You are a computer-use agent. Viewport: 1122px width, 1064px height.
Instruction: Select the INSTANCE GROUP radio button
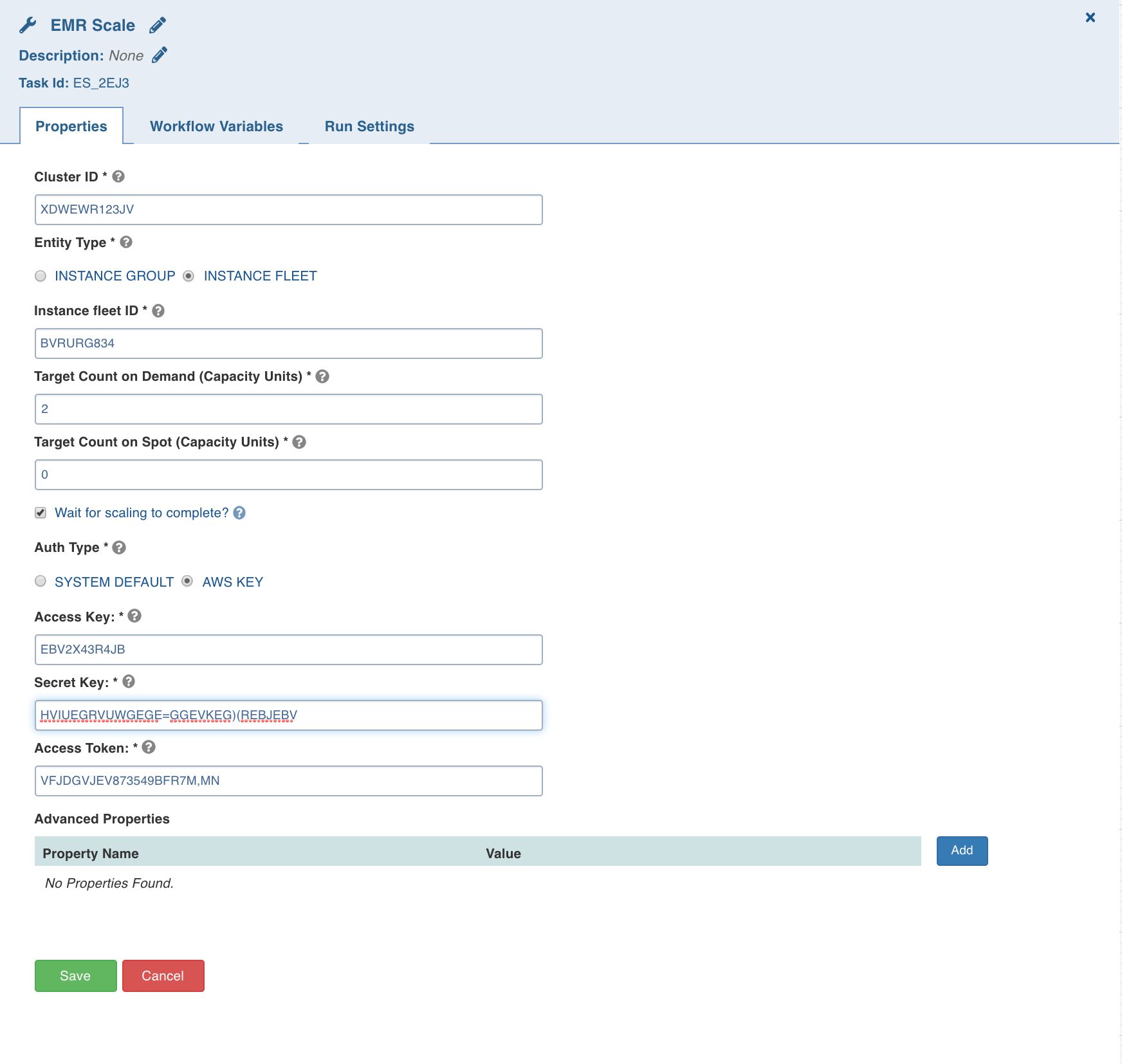pyautogui.click(x=41, y=276)
